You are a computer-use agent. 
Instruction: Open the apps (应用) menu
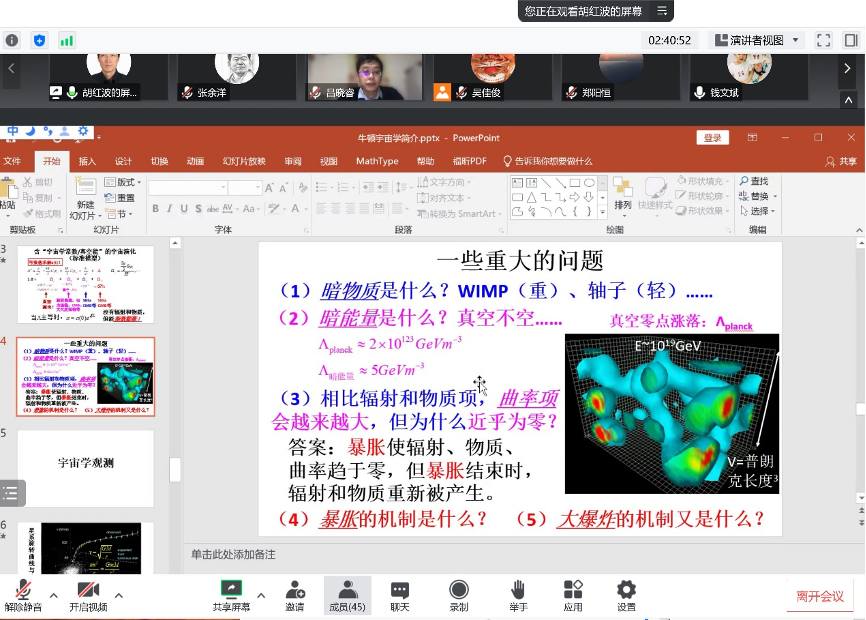coord(573,594)
